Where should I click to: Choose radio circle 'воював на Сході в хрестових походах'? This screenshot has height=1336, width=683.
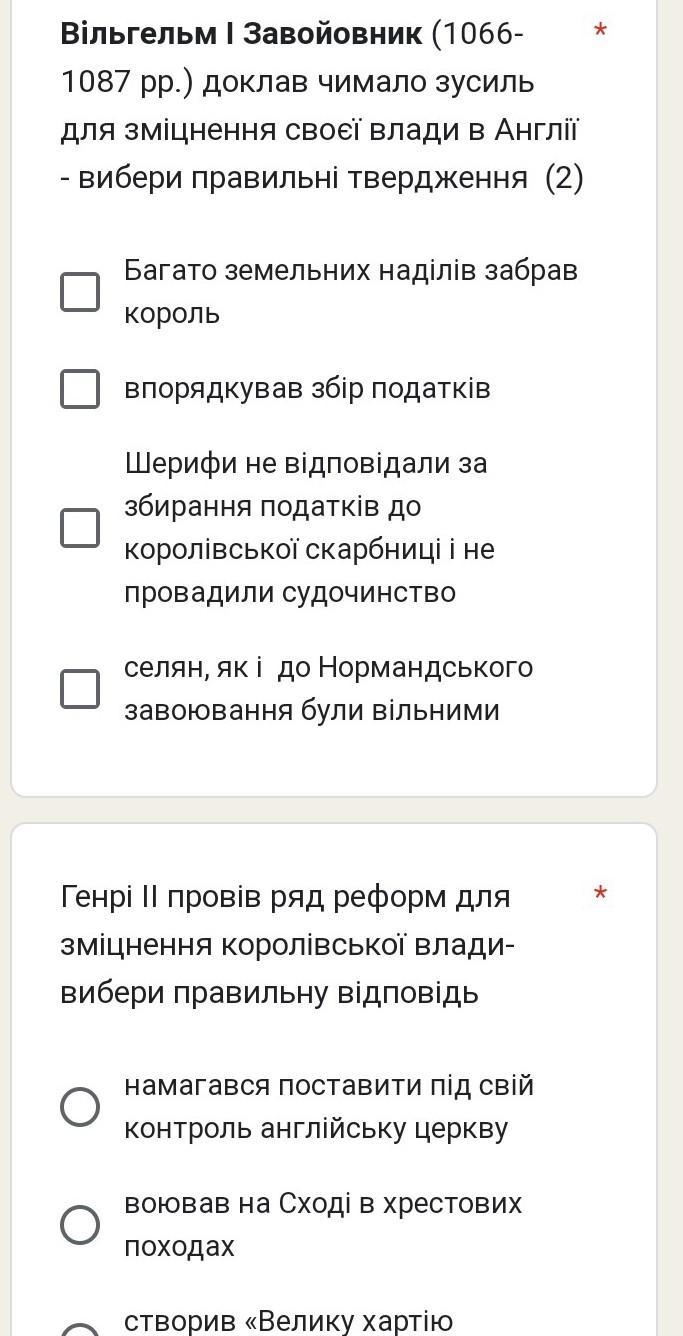coord(80,1224)
